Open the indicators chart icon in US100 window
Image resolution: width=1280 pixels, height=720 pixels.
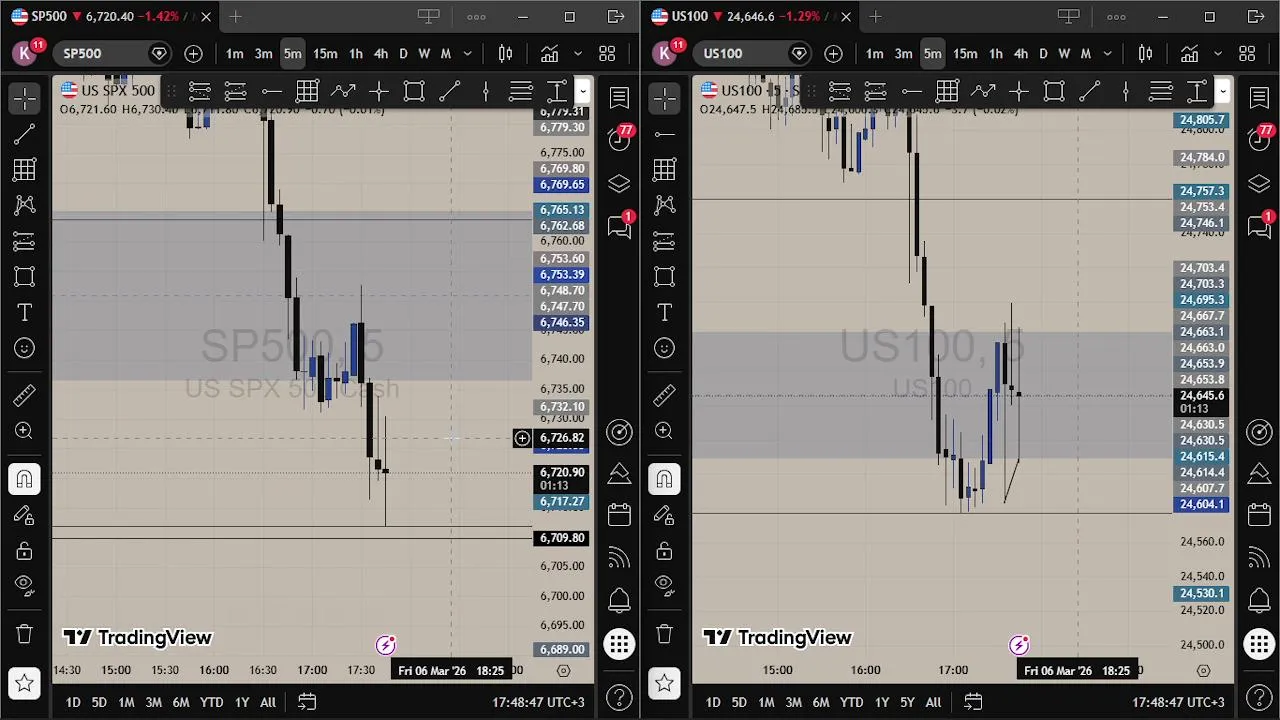click(1189, 54)
